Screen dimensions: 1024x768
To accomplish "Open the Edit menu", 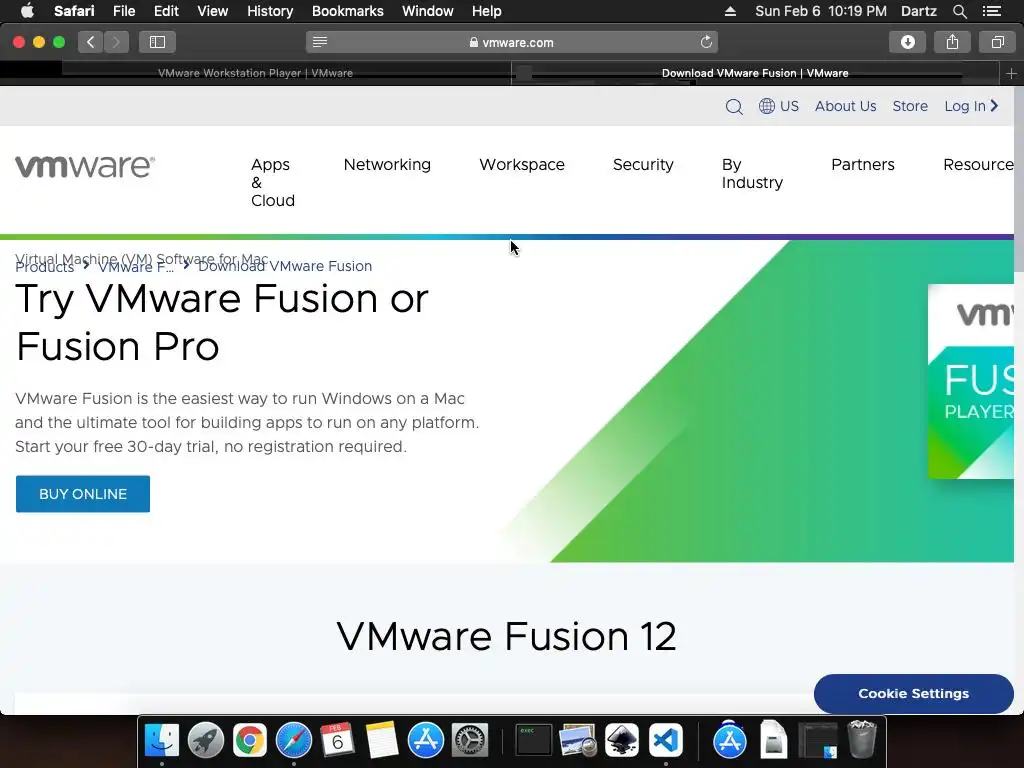I will click(166, 11).
